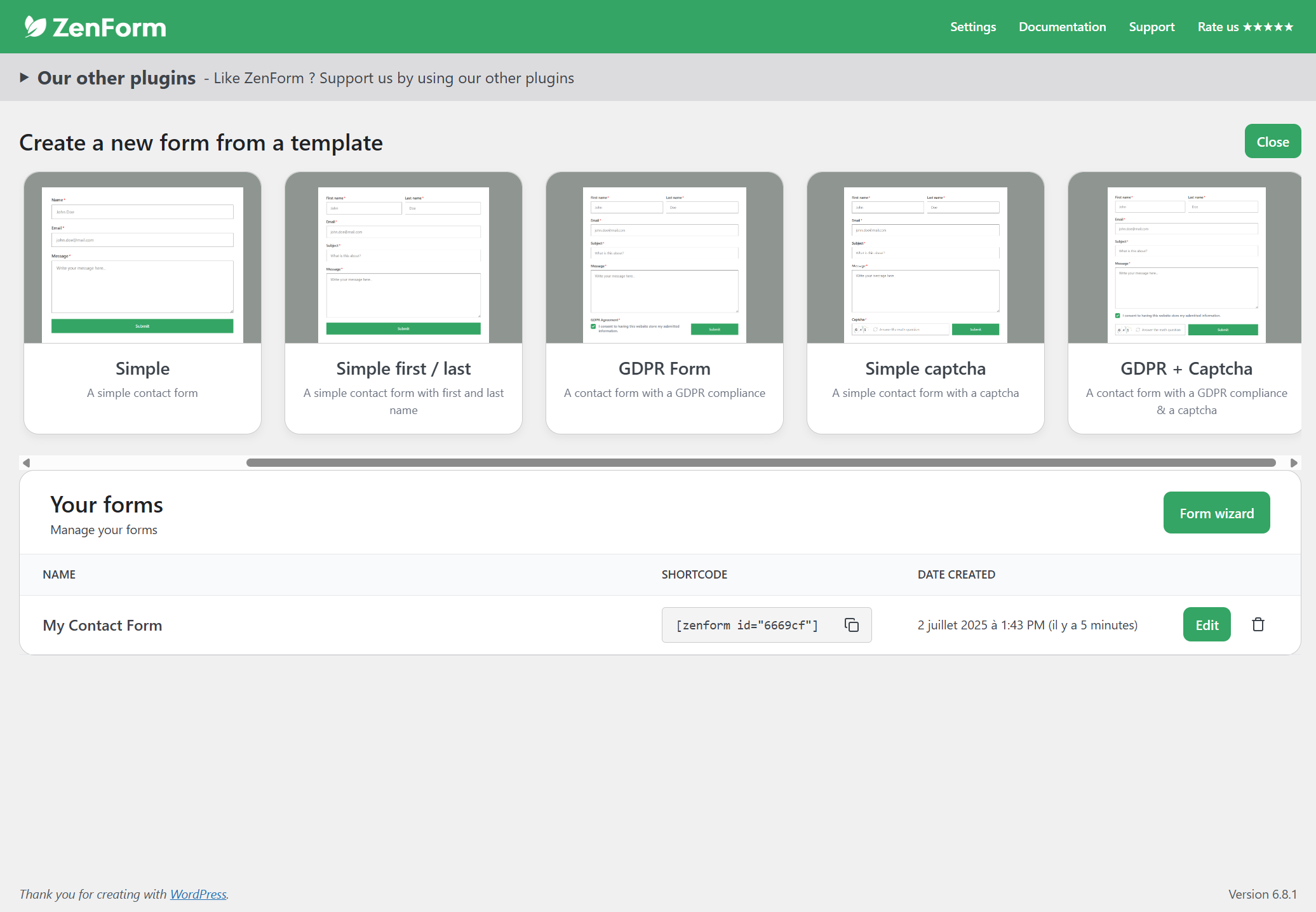Click Rate us stars link
The height and width of the screenshot is (912, 1316).
[x=1245, y=27]
